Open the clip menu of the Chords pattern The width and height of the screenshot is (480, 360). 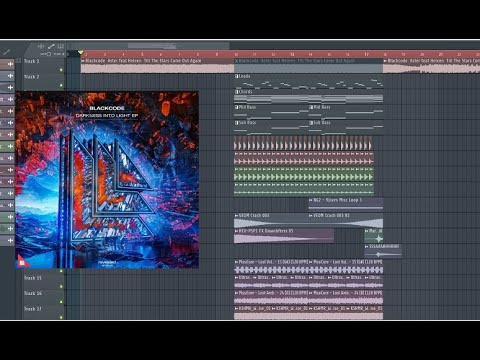click(236, 92)
